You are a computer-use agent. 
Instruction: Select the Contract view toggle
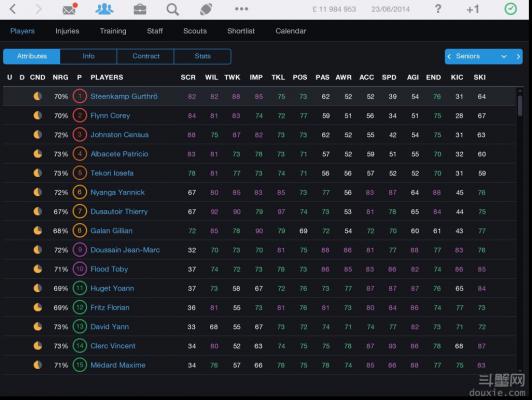(x=146, y=56)
